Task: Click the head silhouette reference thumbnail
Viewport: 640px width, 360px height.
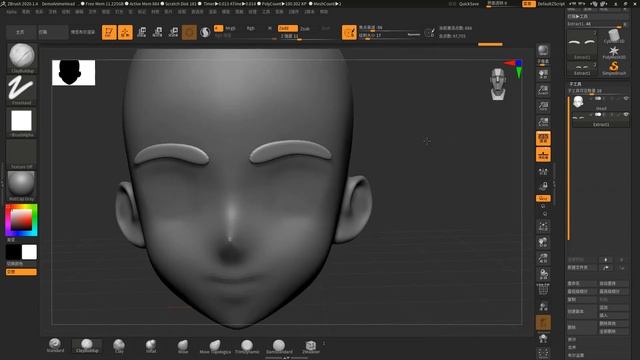Action: pos(73,73)
